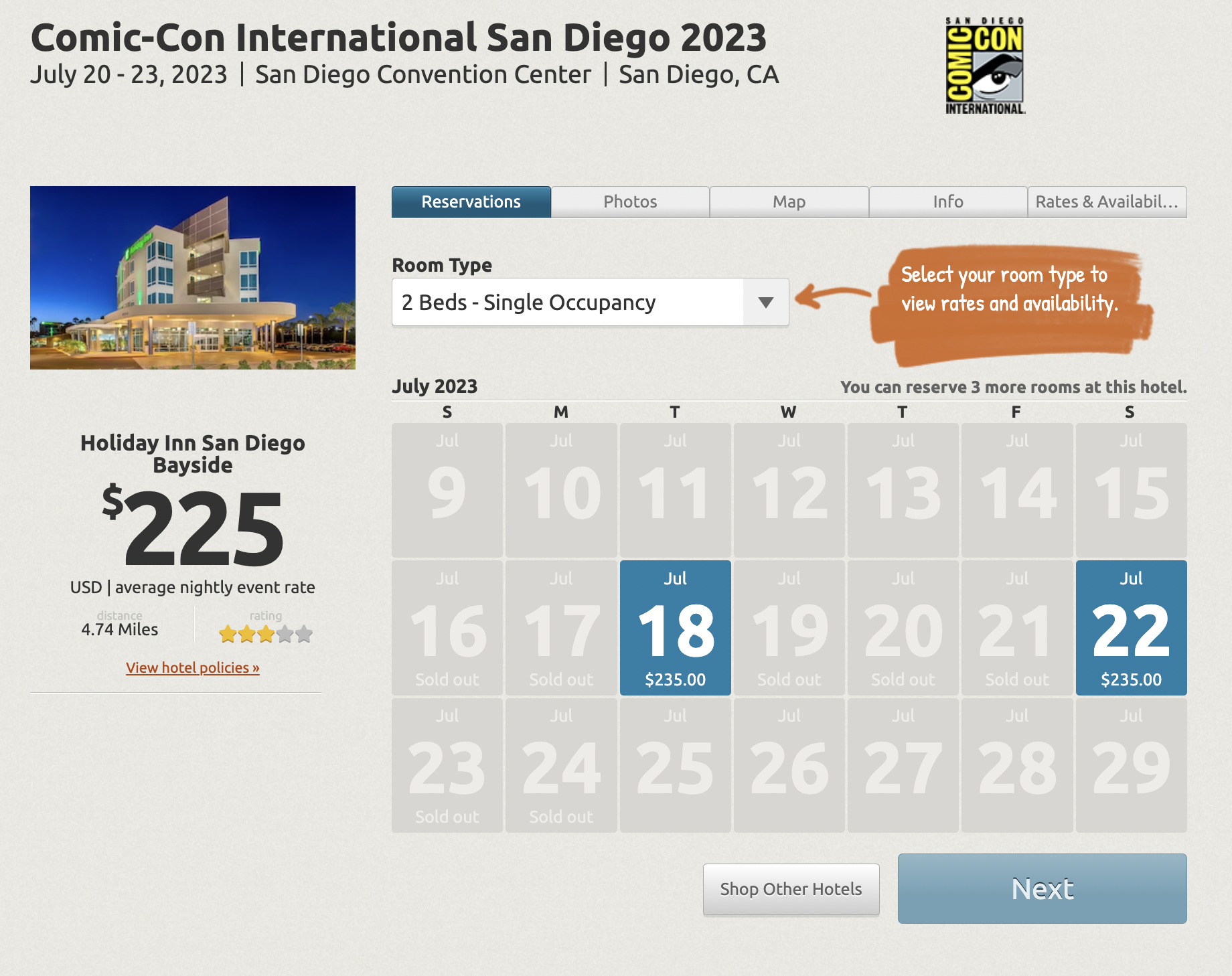Click the $225 average nightly rate
Viewport: 1232px width, 976px height.
[193, 527]
